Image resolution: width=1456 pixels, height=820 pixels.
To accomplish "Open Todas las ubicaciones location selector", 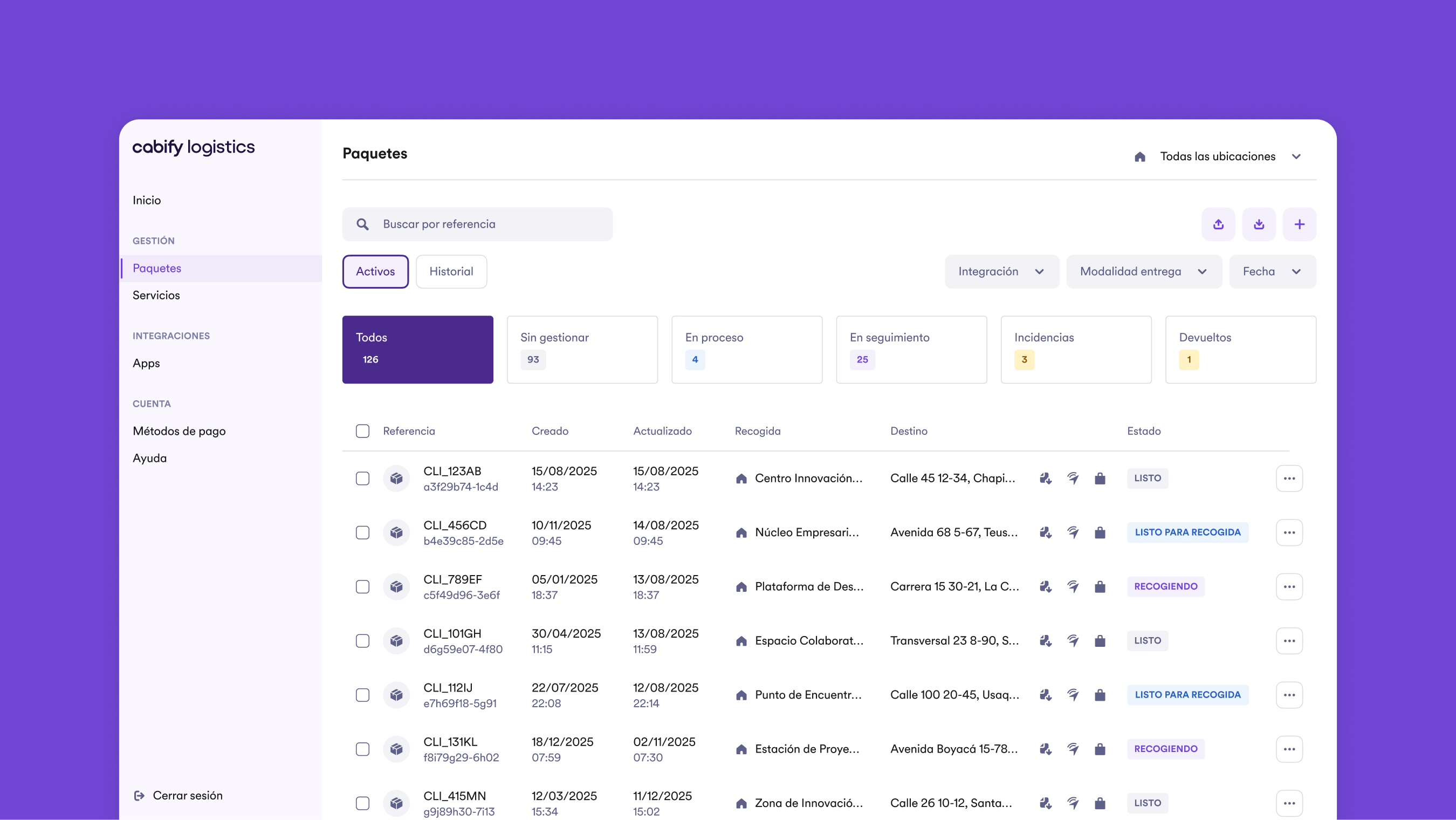I will point(1218,156).
